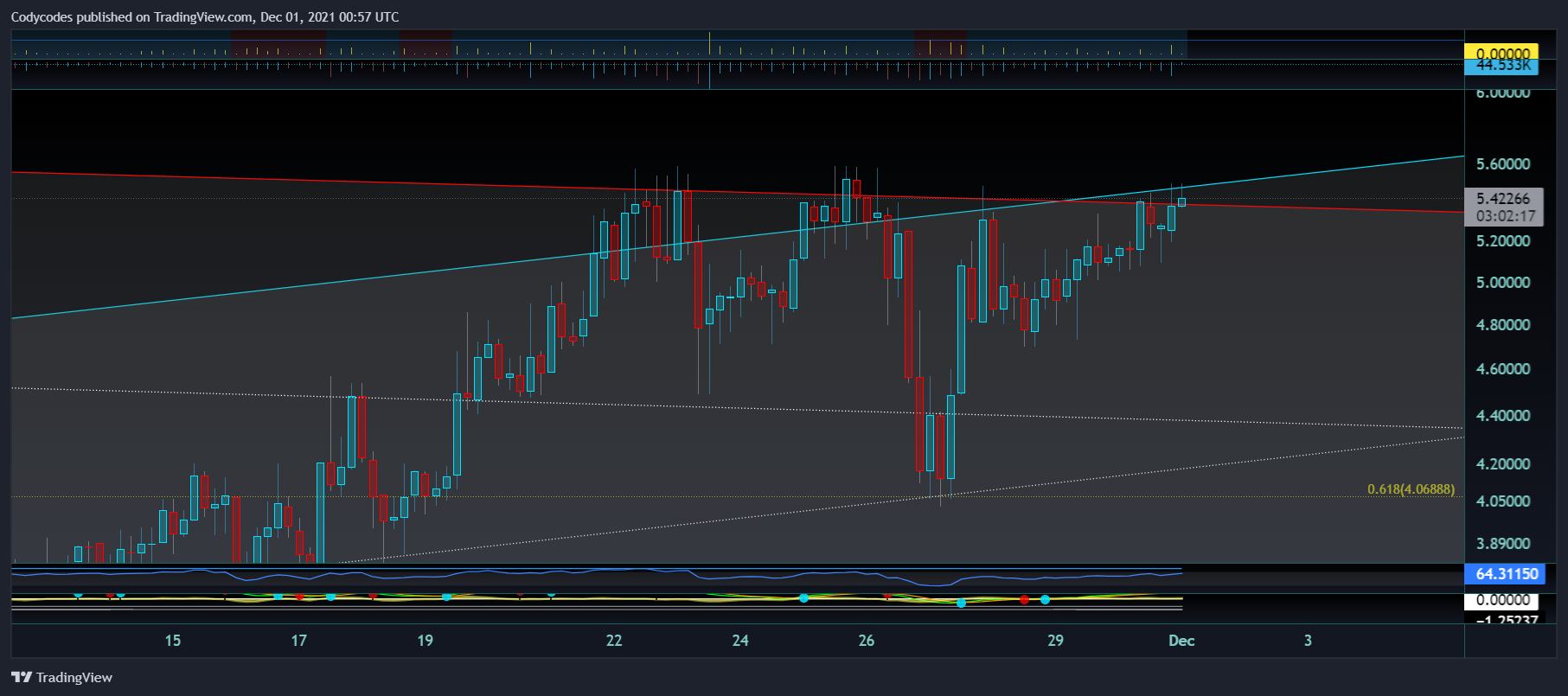Click the white 0.00000 oscillator label
Image resolution: width=1568 pixels, height=696 pixels.
1502,600
